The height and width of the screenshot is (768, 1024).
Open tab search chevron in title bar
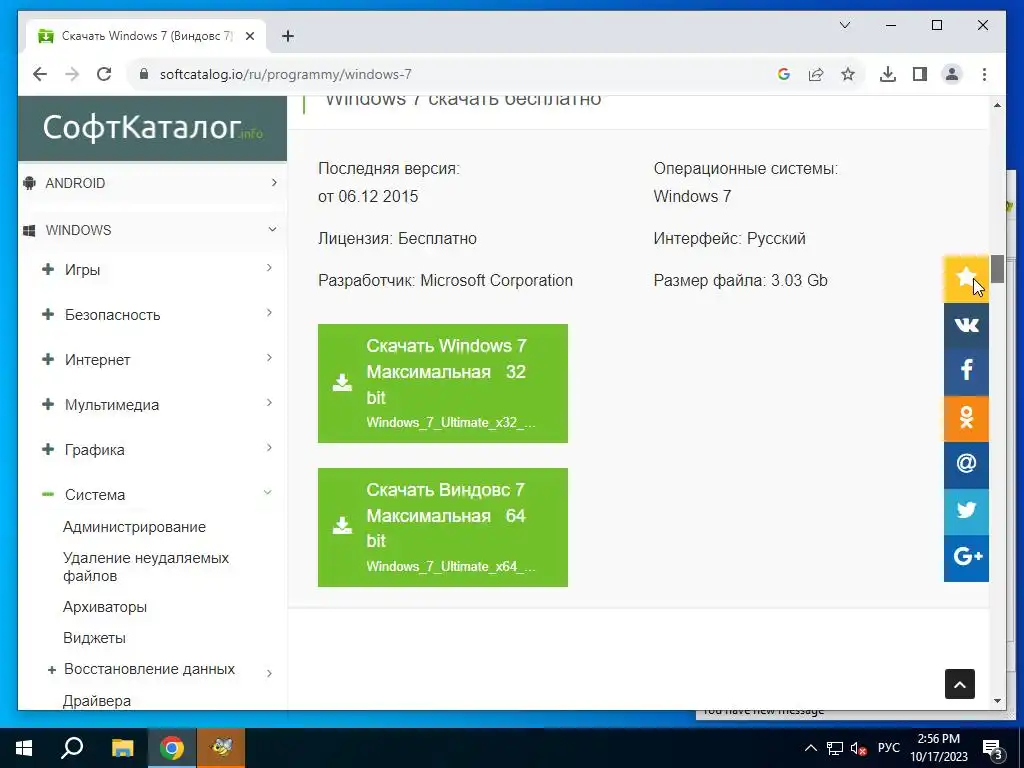844,25
